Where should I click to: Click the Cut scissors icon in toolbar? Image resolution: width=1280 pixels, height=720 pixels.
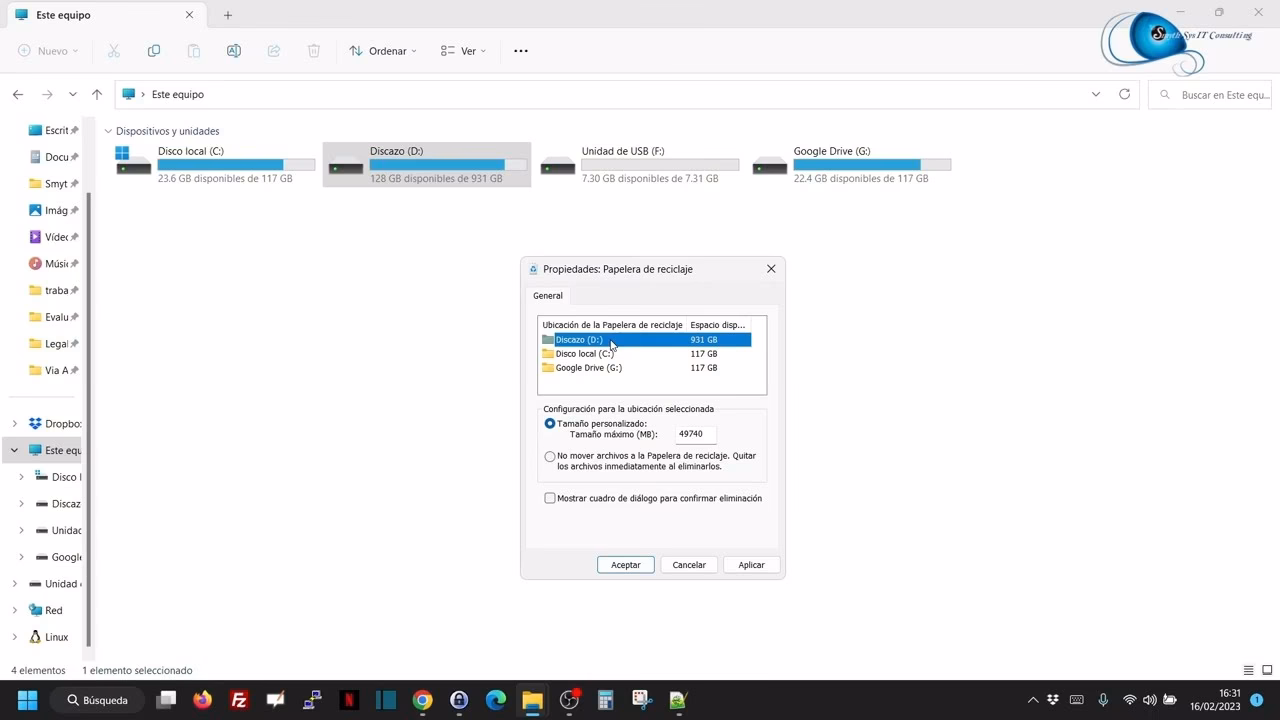113,51
